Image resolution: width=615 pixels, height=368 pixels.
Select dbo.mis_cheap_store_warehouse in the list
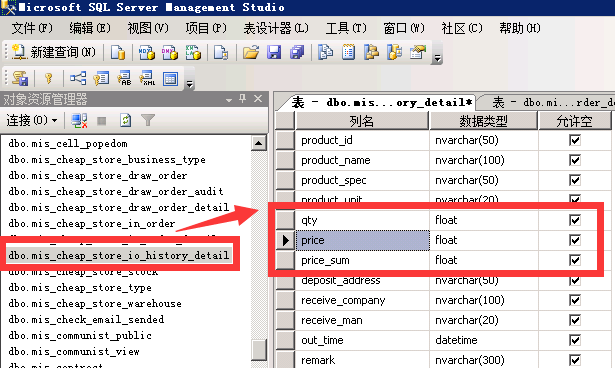tap(95, 304)
